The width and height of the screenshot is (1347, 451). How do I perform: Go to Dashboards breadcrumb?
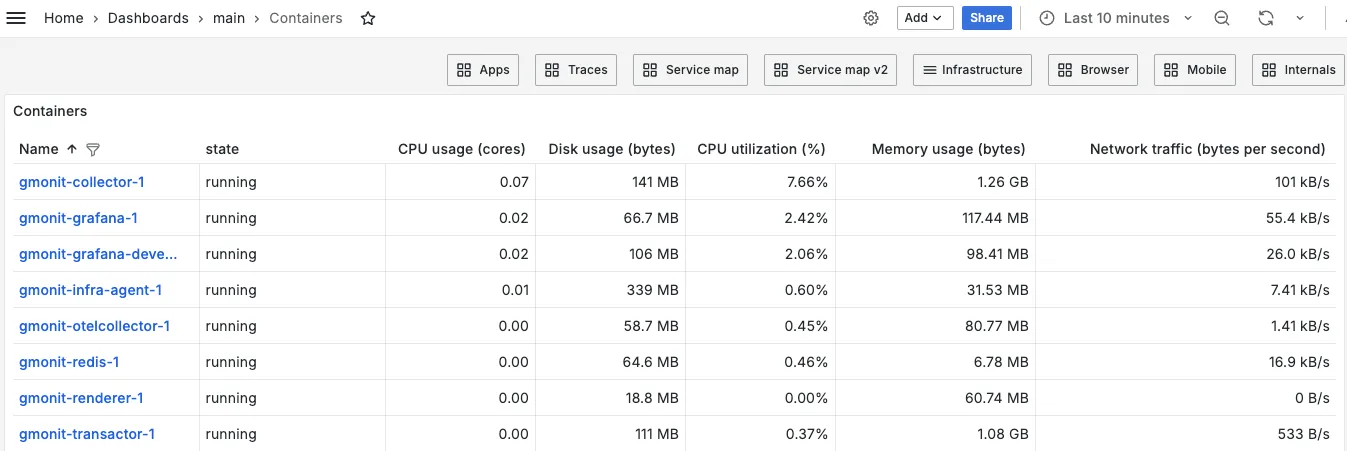(148, 18)
